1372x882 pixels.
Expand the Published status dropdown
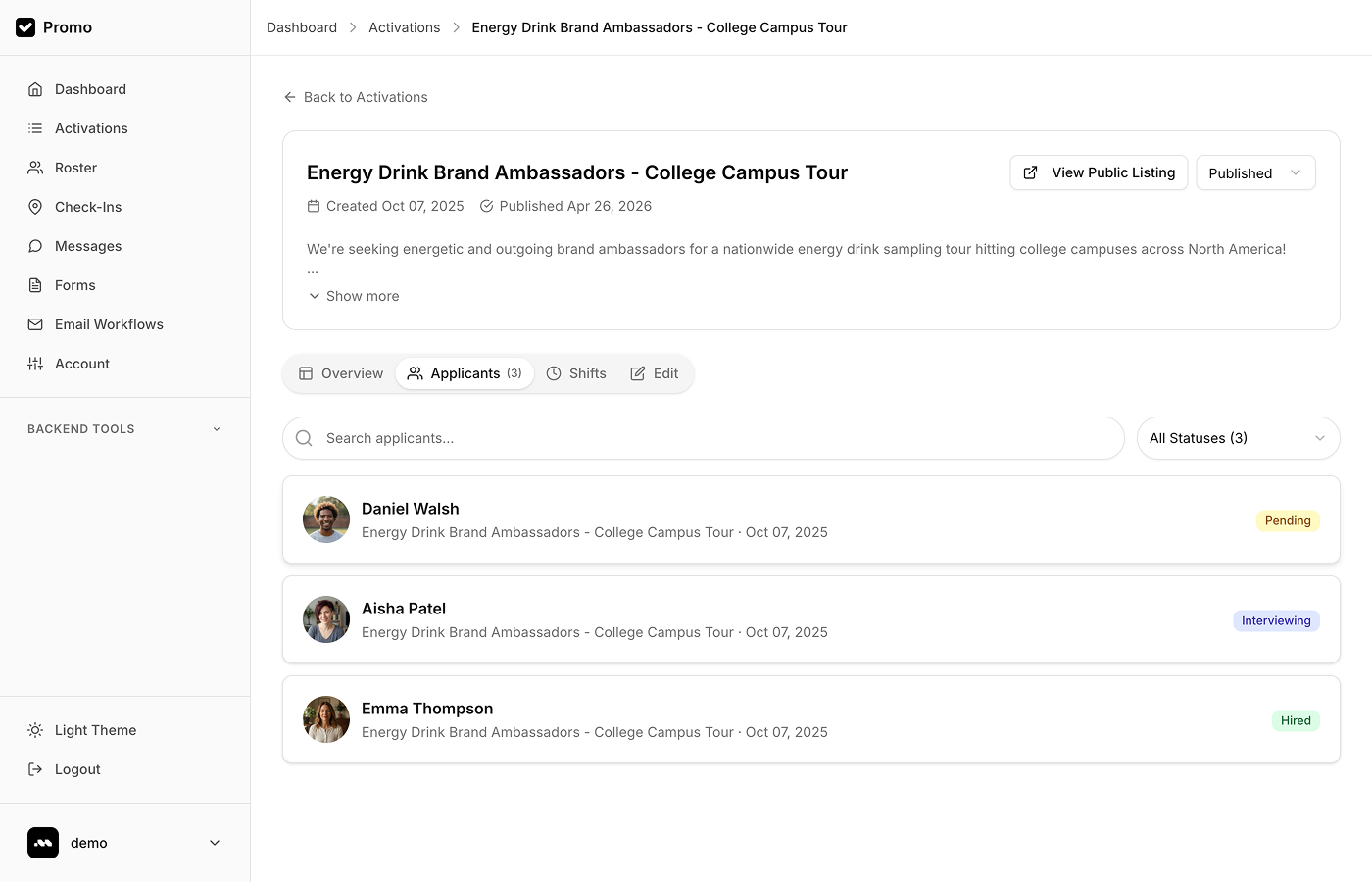1255,172
